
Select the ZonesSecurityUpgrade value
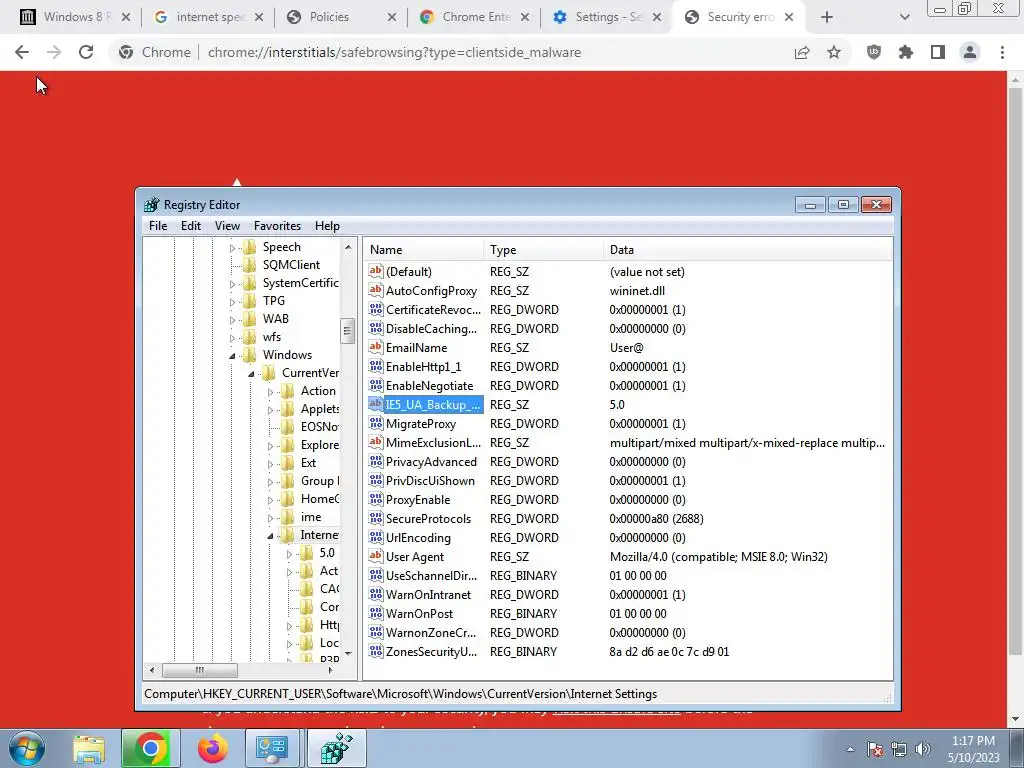click(431, 652)
